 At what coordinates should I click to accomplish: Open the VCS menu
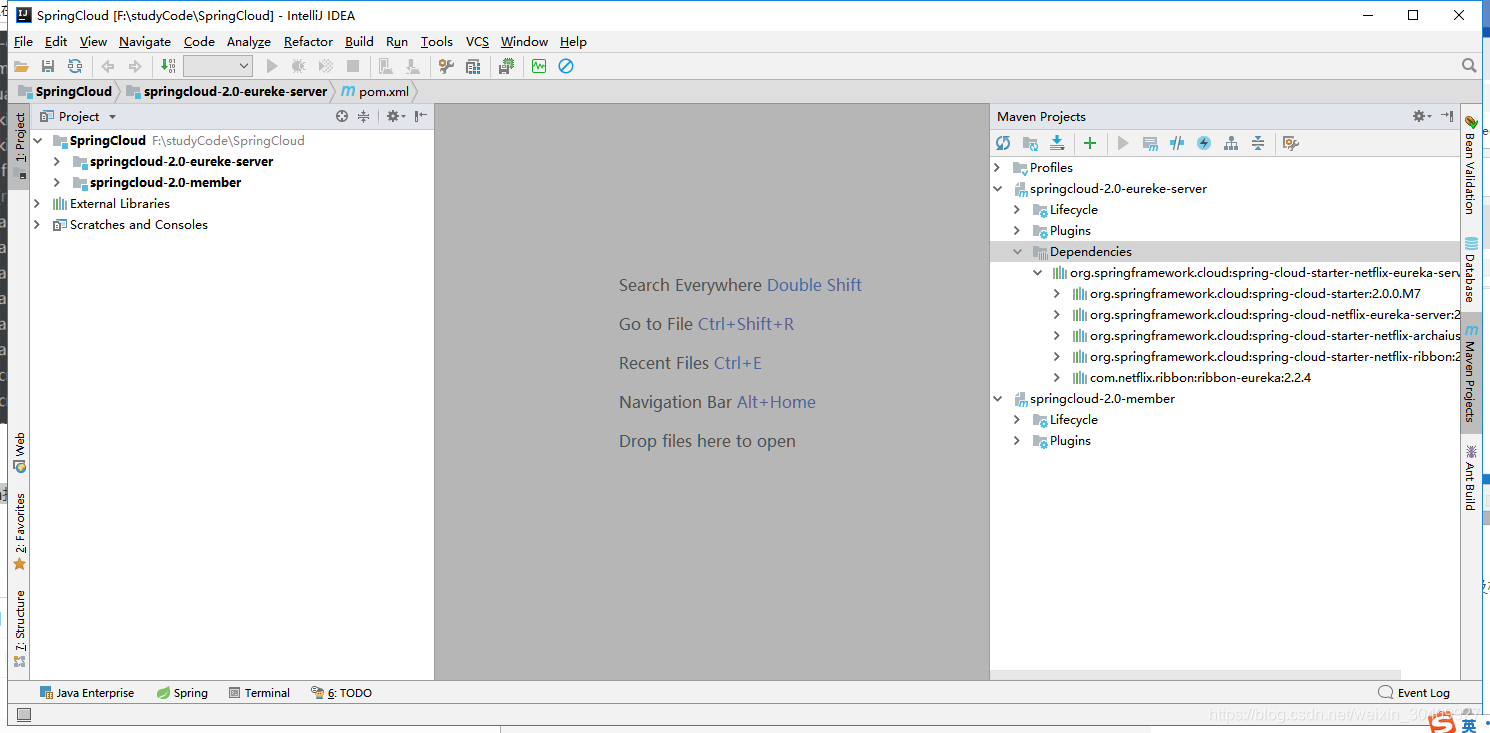[478, 42]
